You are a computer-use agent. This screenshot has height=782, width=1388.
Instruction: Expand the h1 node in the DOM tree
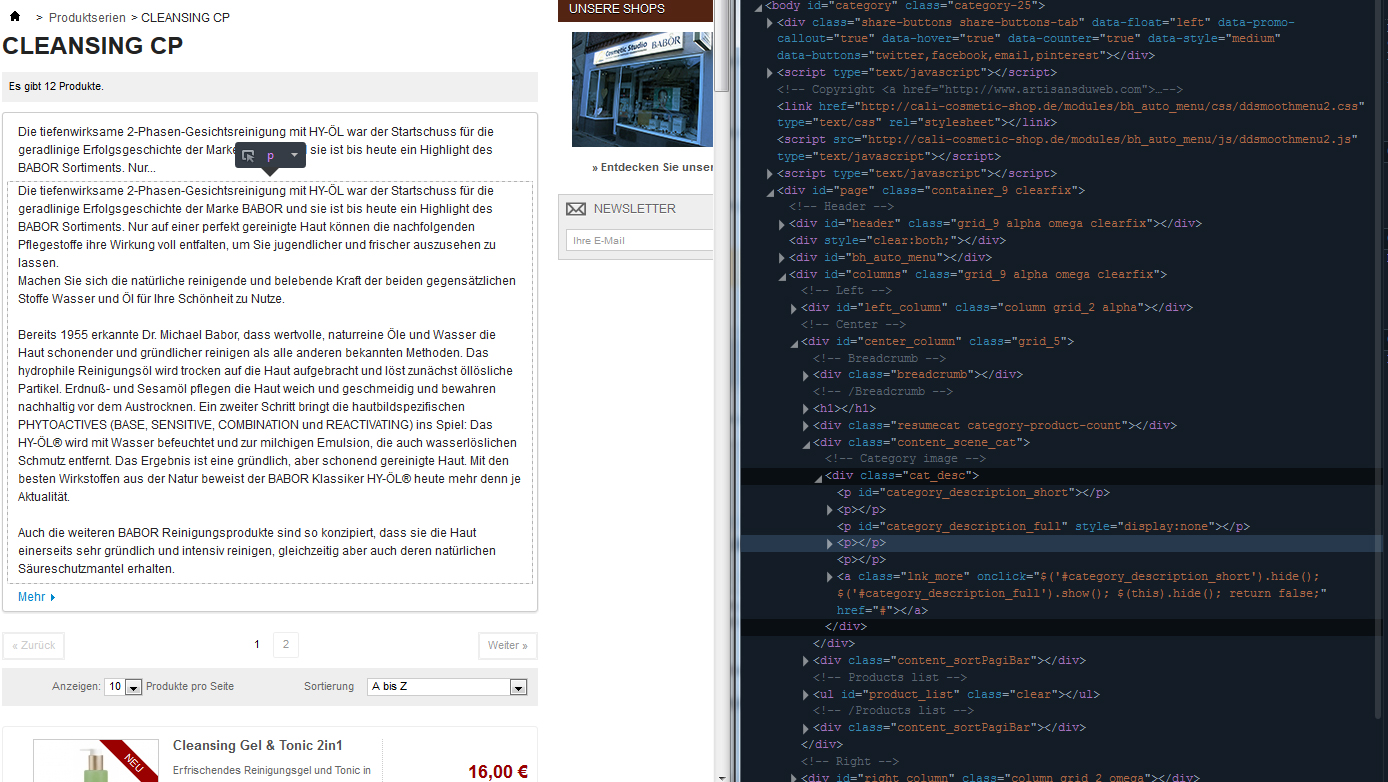click(805, 408)
